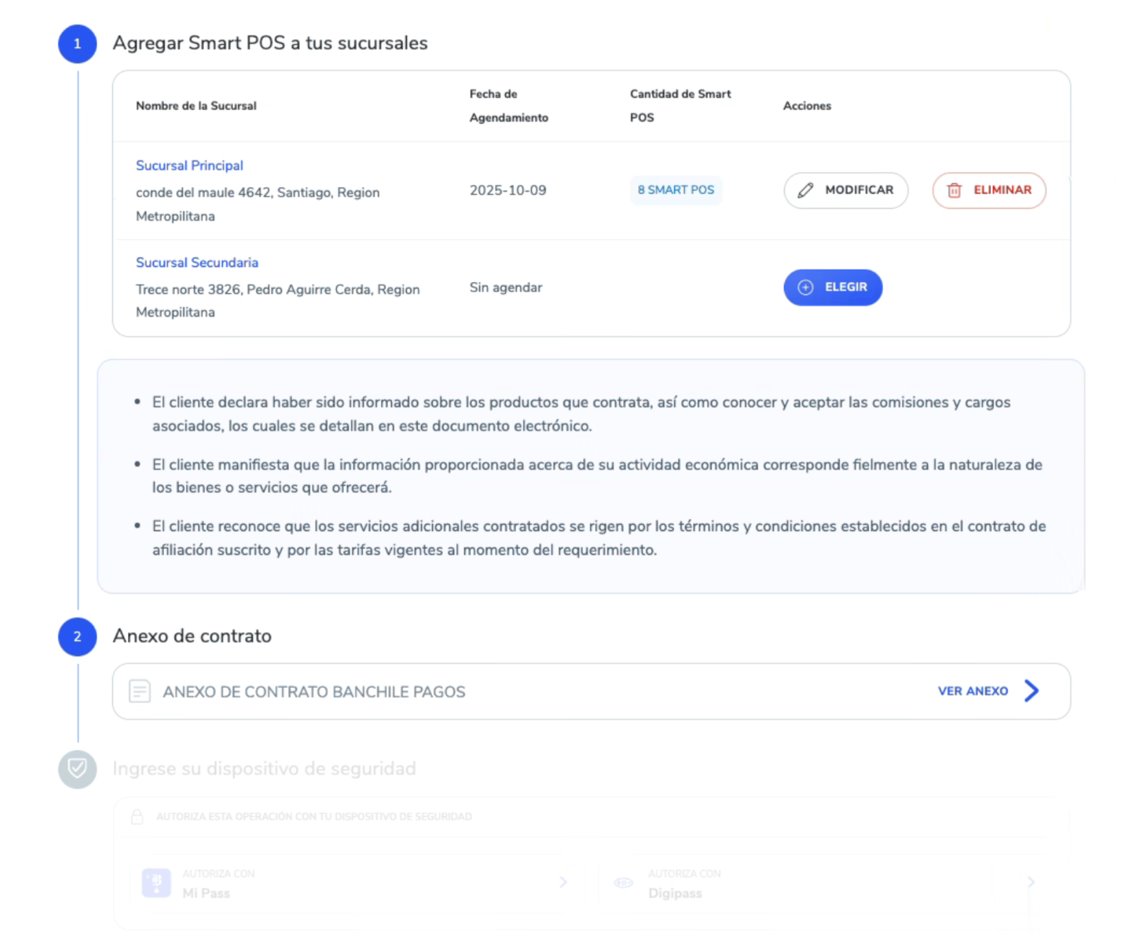Click the plus icon in ELEGIR
Screen dimensions: 1140x936
coord(805,287)
